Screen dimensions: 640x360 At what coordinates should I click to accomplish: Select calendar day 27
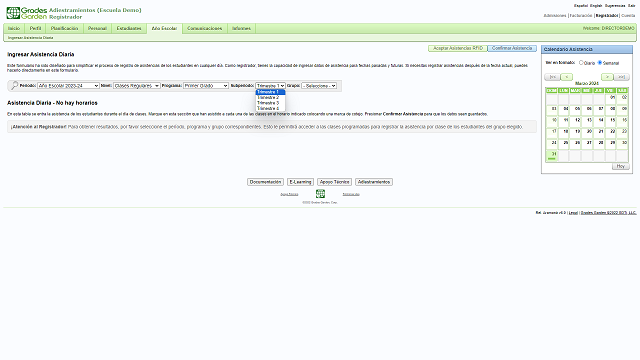tap(587, 144)
